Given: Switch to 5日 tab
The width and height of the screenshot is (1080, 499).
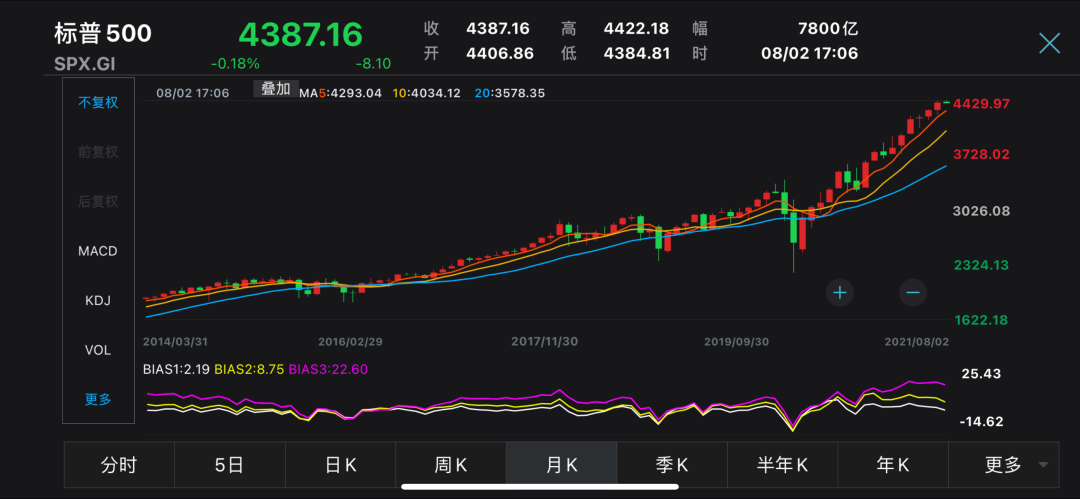Looking at the screenshot, I should point(229,465).
